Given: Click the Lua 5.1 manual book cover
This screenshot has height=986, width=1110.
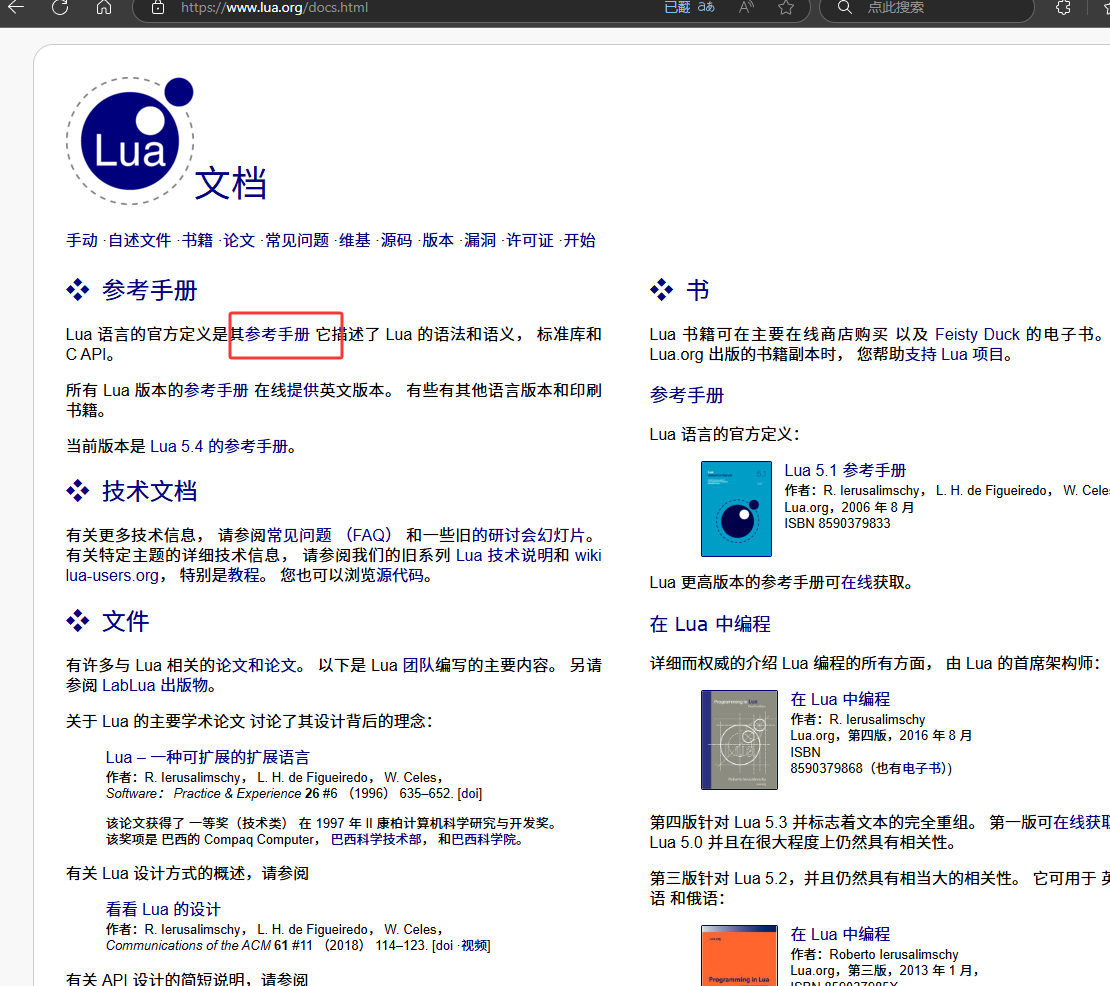Looking at the screenshot, I should tap(737, 509).
